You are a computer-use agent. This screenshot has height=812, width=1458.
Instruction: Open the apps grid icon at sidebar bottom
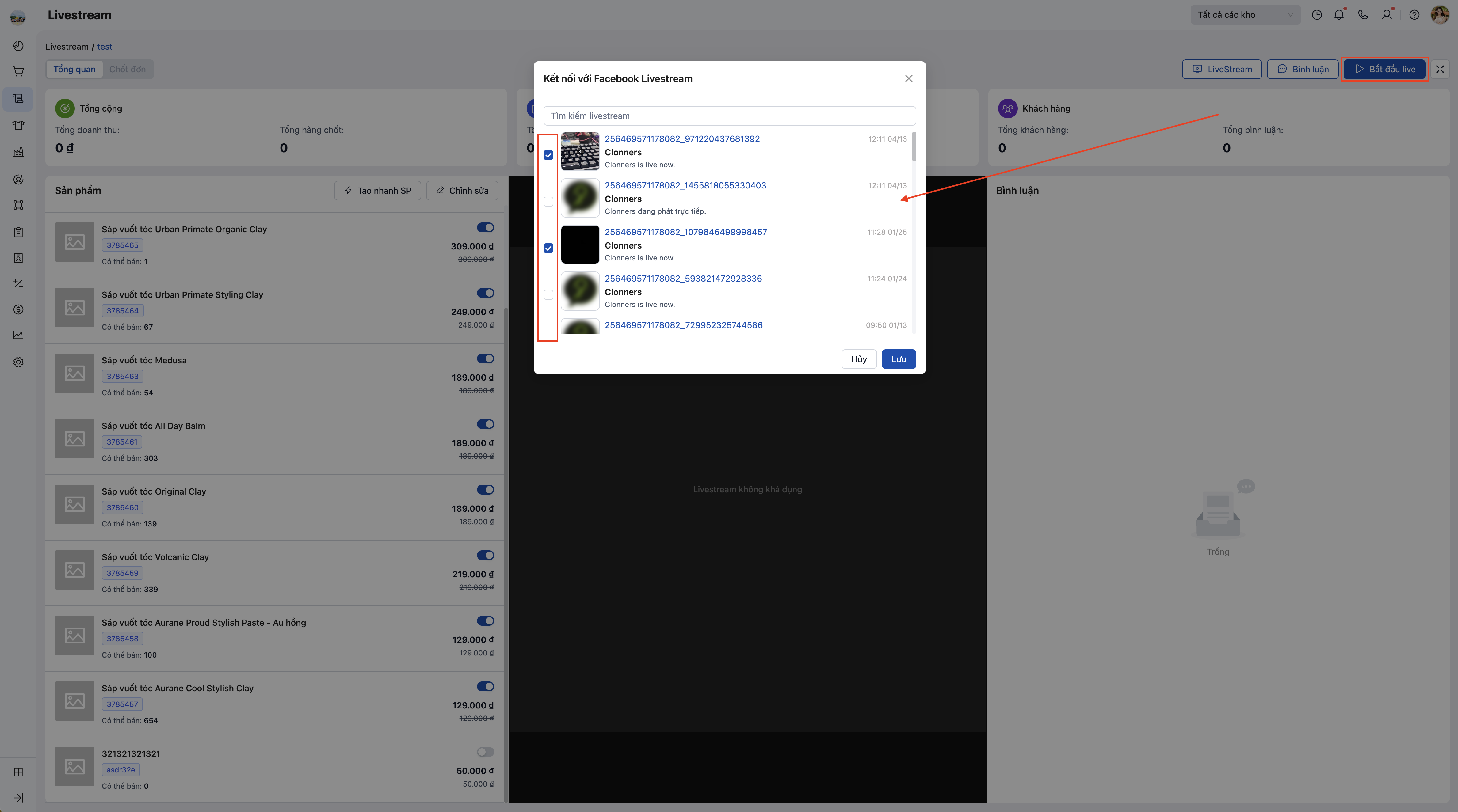click(x=18, y=772)
